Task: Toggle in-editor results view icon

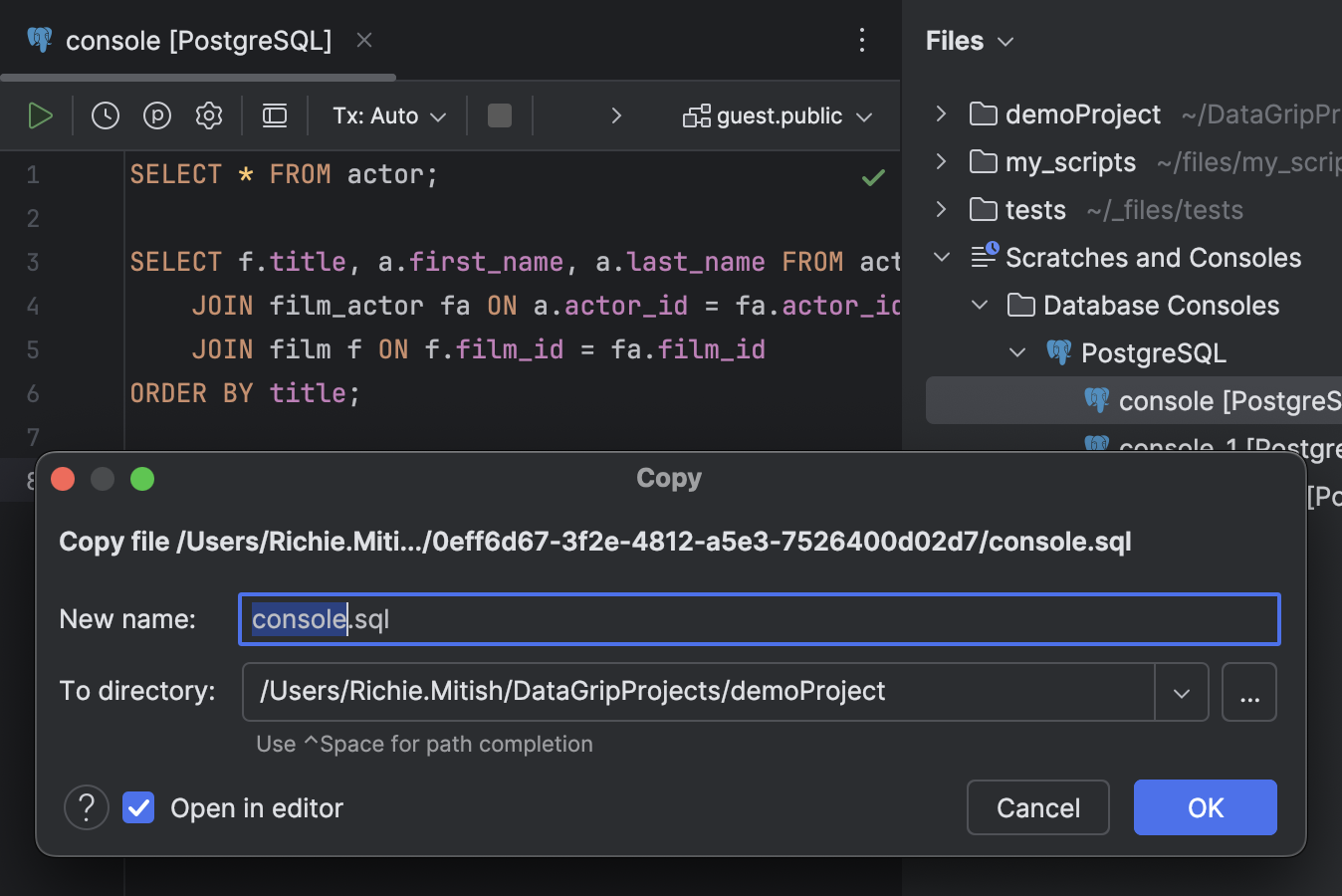Action: pos(274,114)
